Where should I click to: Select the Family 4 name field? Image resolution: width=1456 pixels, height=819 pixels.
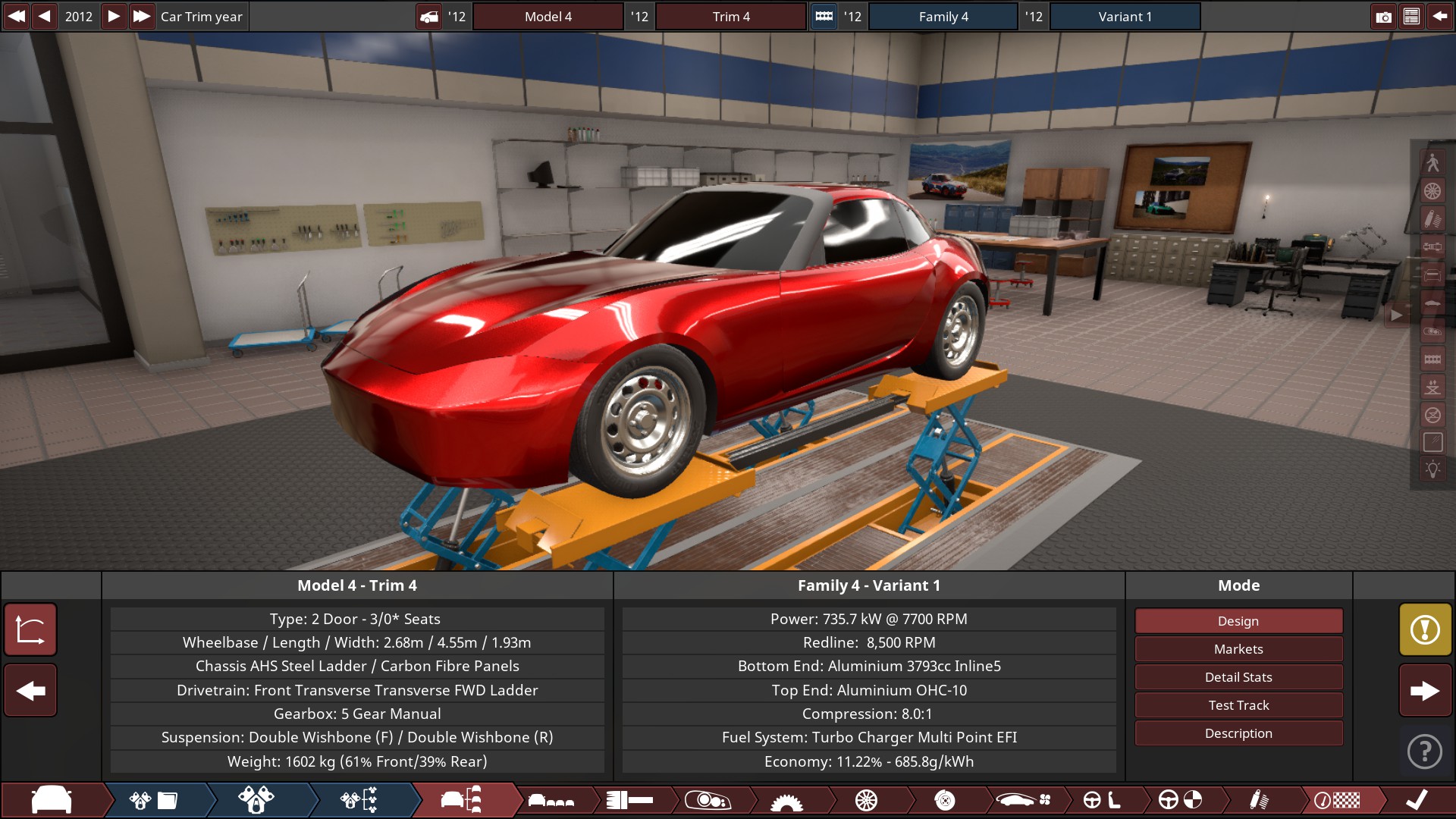943,17
